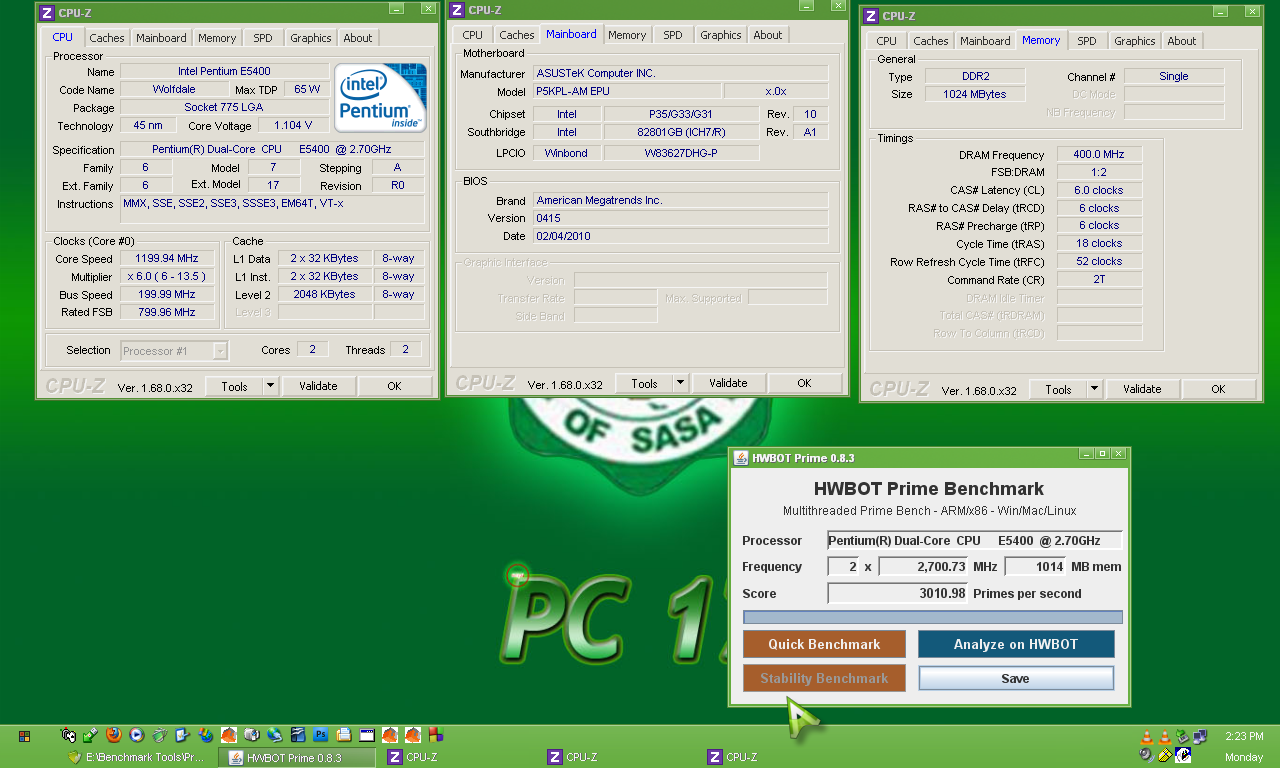
Task: Switch to the CPU tab in the Memory window
Action: pos(887,41)
